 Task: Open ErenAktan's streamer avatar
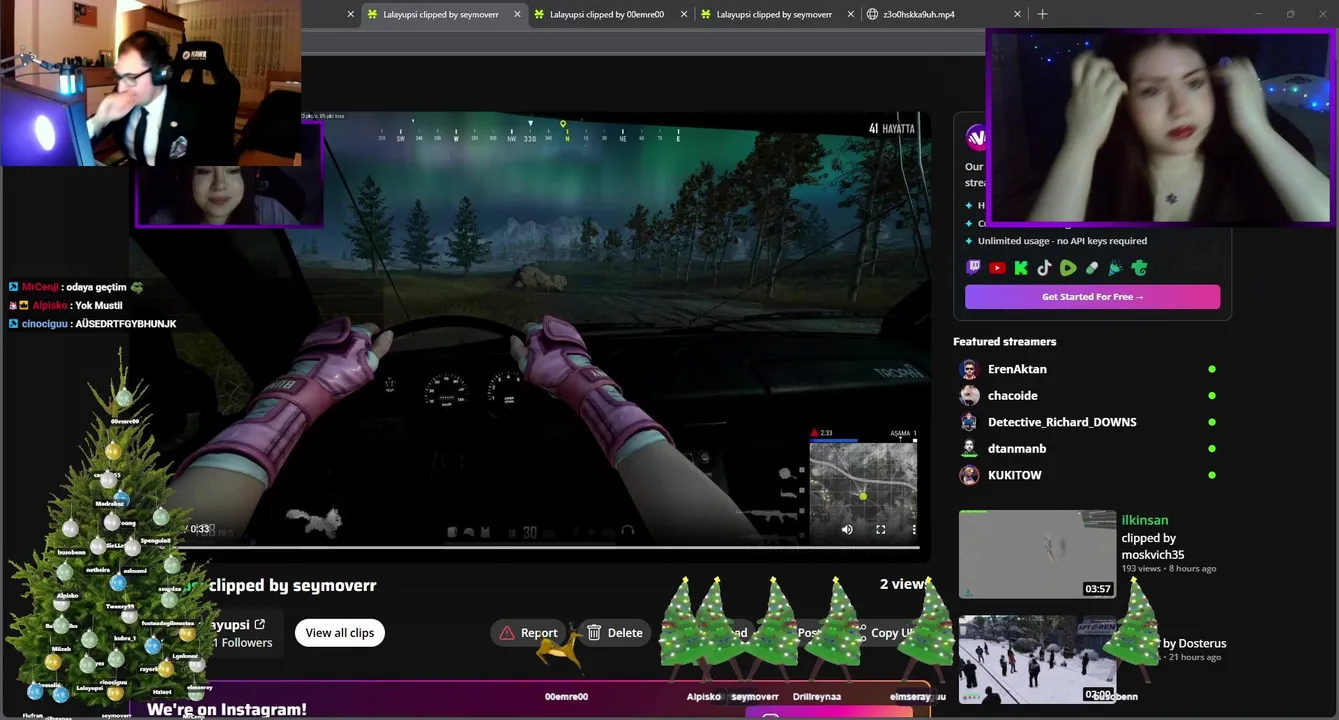pos(969,369)
